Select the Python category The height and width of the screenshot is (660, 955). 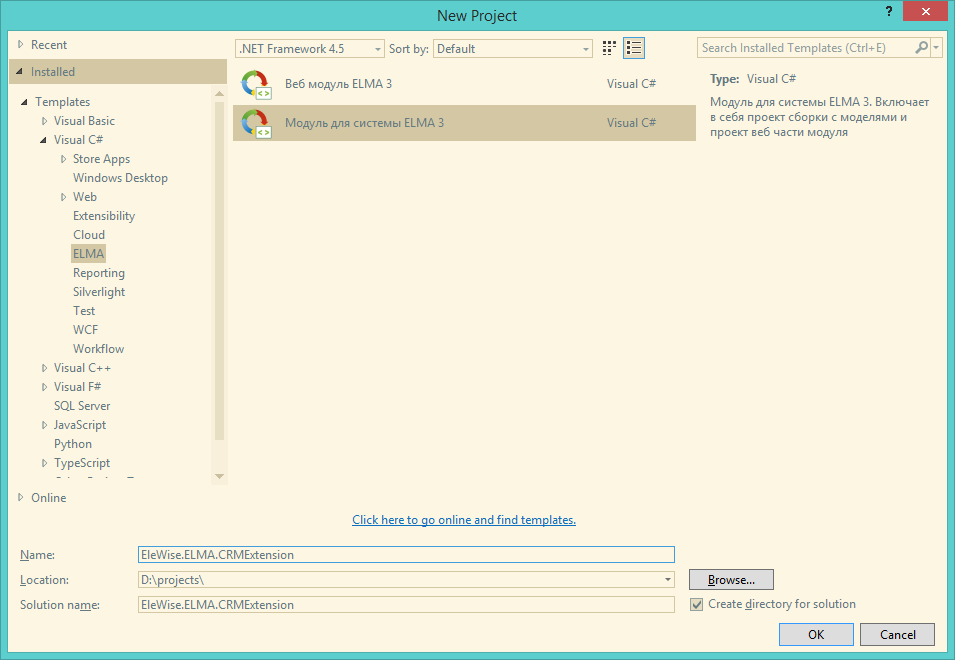[x=72, y=444]
